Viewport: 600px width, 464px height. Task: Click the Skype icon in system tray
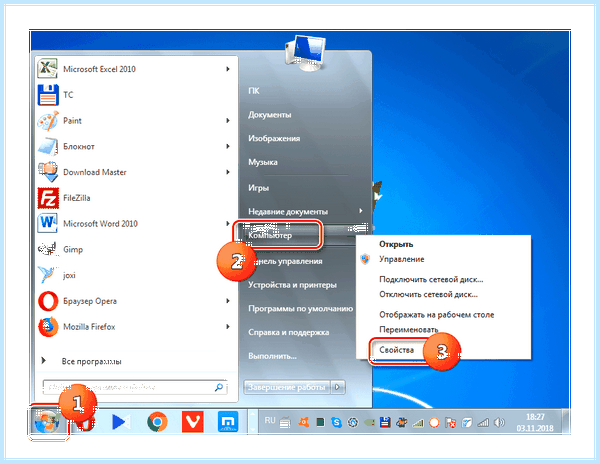pyautogui.click(x=337, y=422)
